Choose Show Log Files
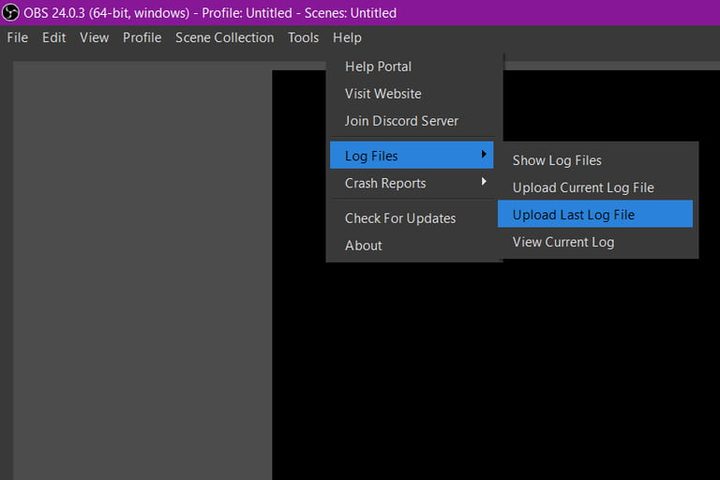This screenshot has width=720, height=480. (x=557, y=160)
